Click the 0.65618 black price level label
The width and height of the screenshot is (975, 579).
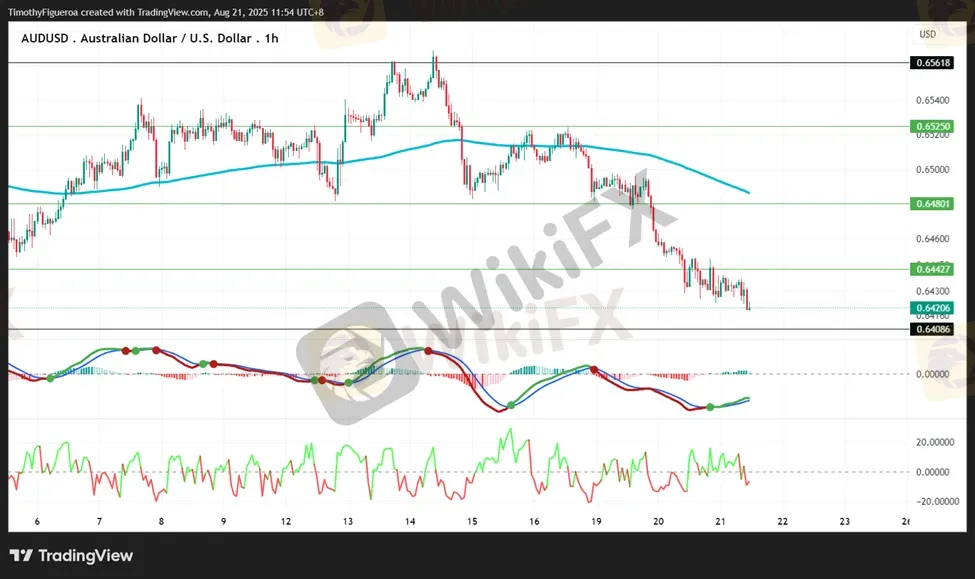click(932, 63)
